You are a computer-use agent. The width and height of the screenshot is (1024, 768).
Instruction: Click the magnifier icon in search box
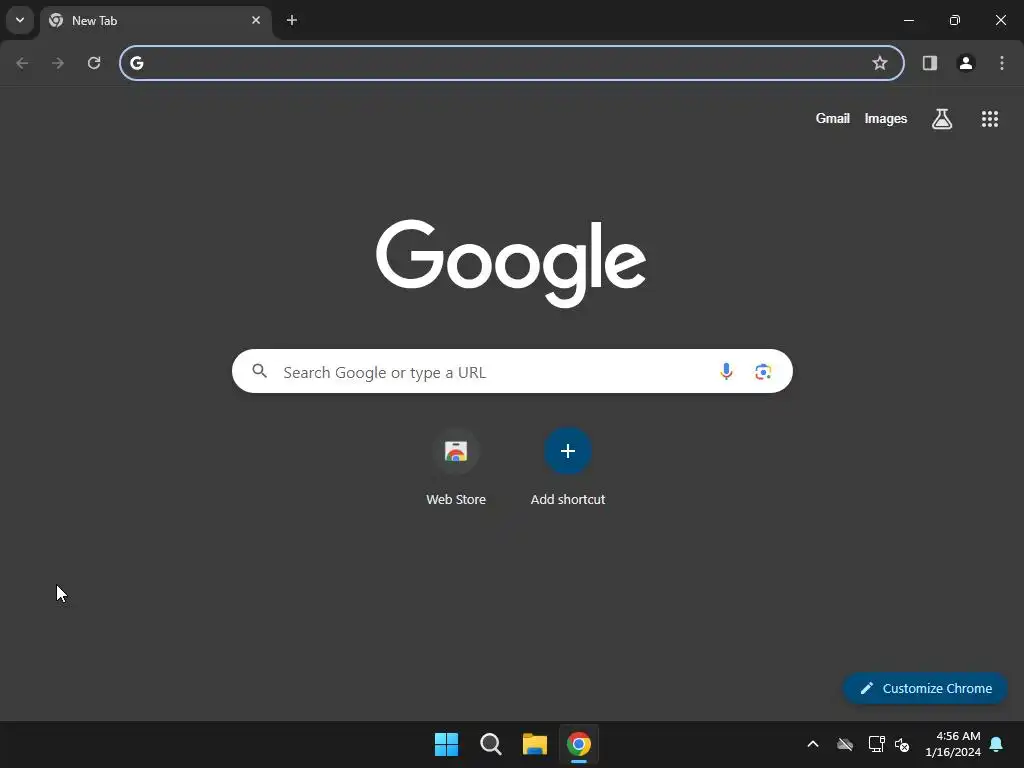point(260,371)
